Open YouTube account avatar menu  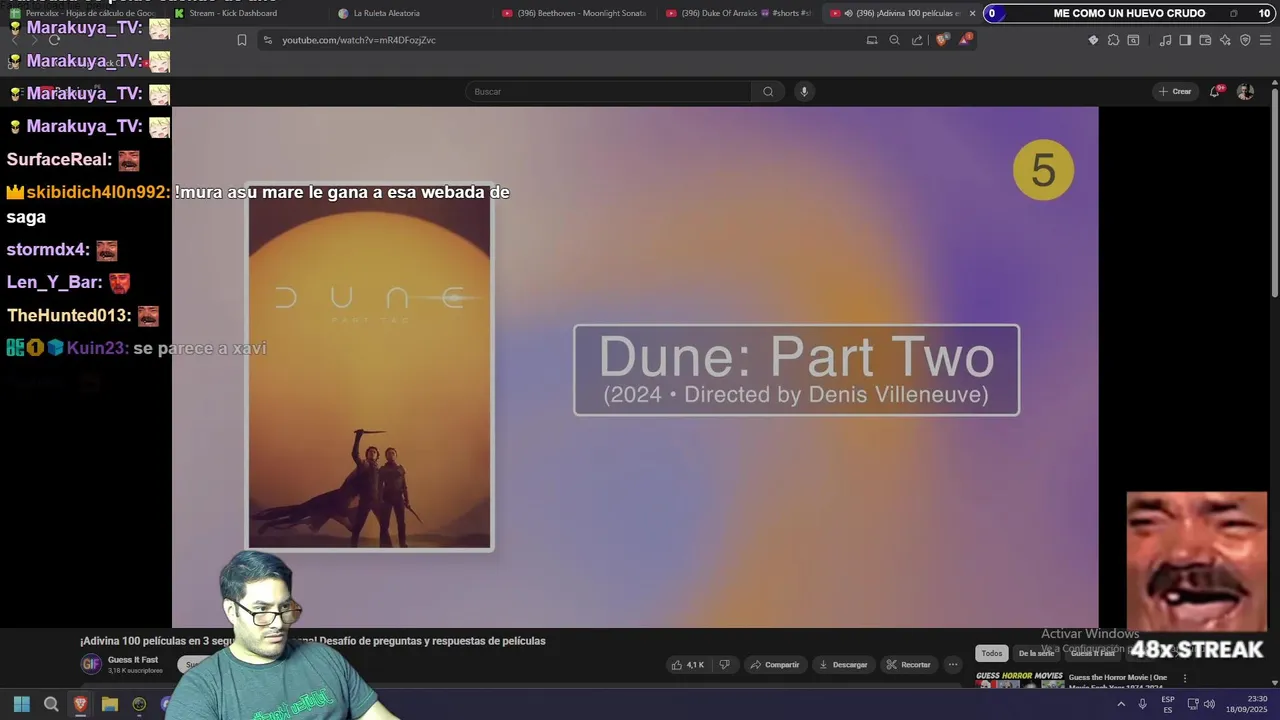click(x=1245, y=91)
